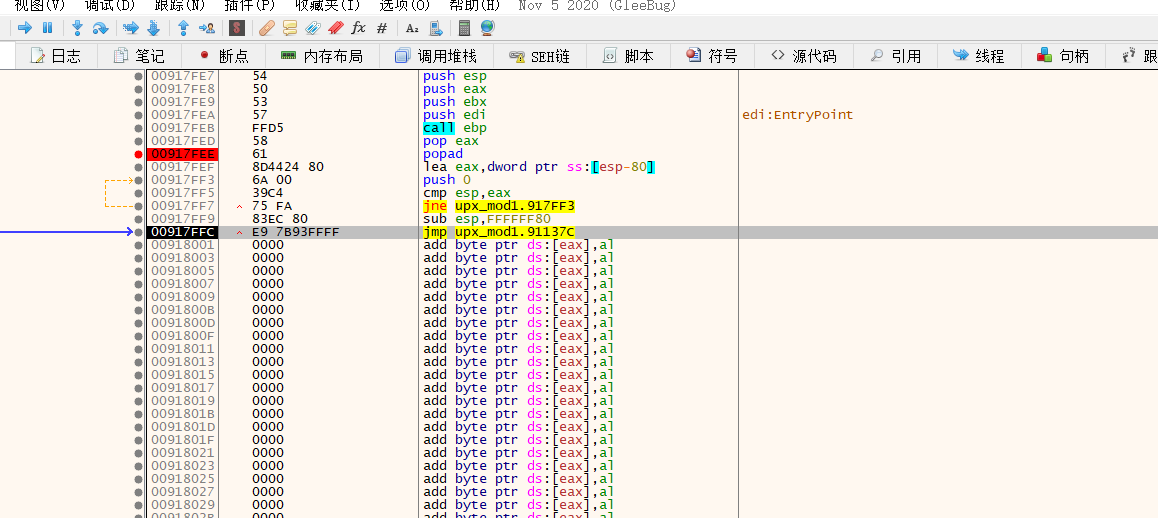Switch to the 内存布局 tab

tap(322, 56)
